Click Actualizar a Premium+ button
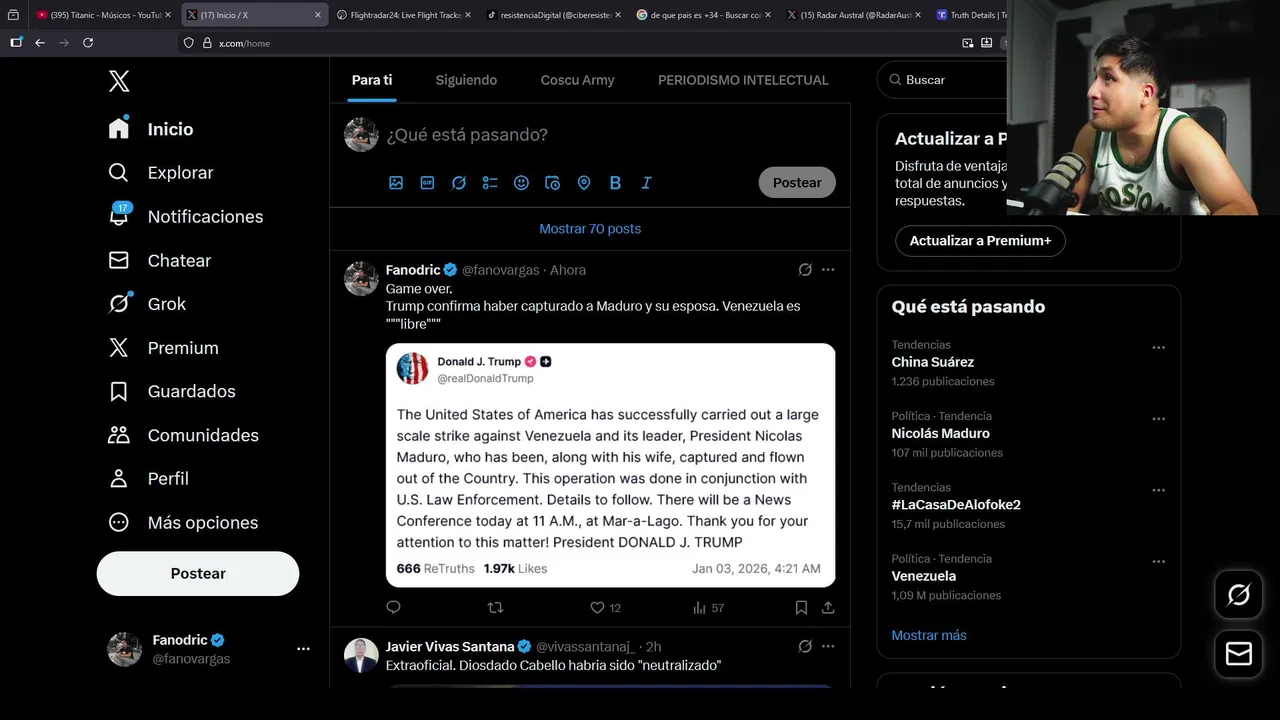 tap(980, 241)
